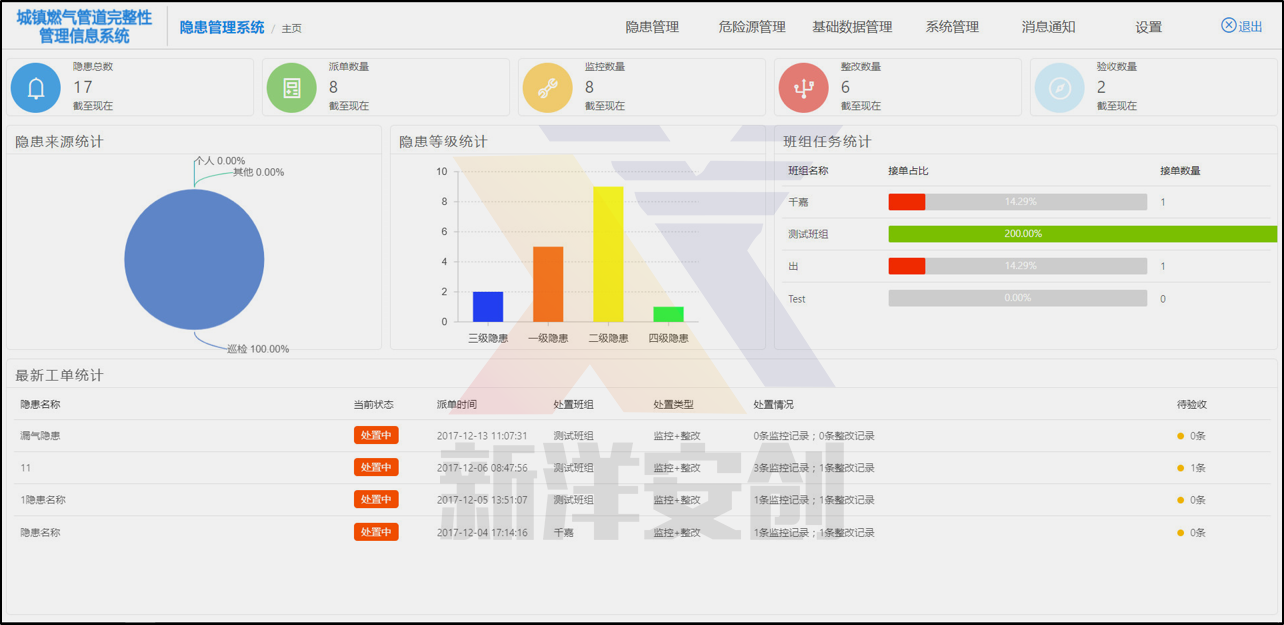Click the 0条监控记录；0条整改记录 cell
The height and width of the screenshot is (625, 1284).
tap(814, 436)
